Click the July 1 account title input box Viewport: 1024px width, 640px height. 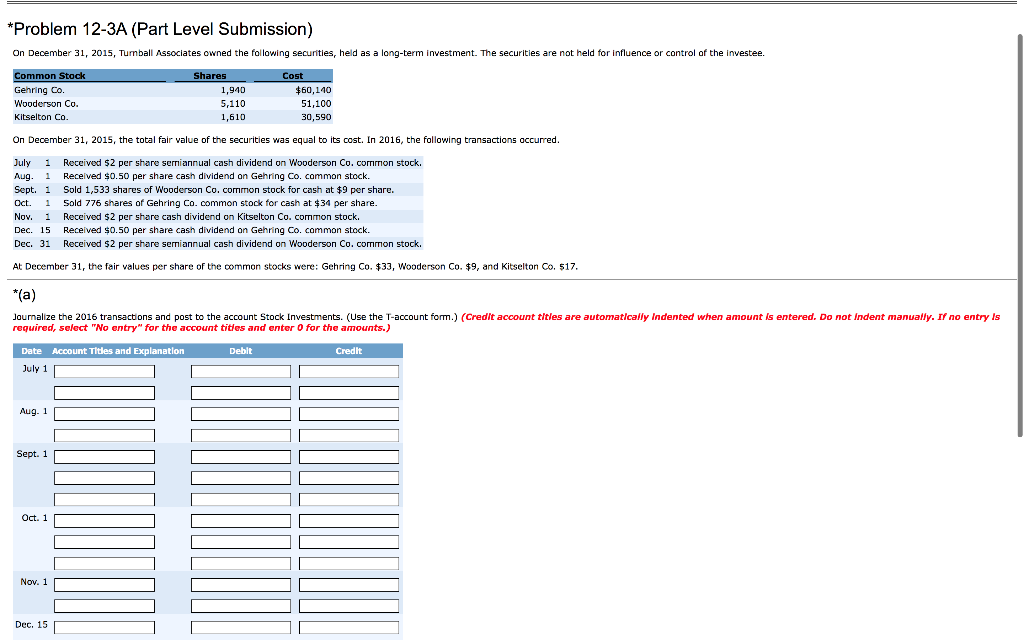pos(105,370)
